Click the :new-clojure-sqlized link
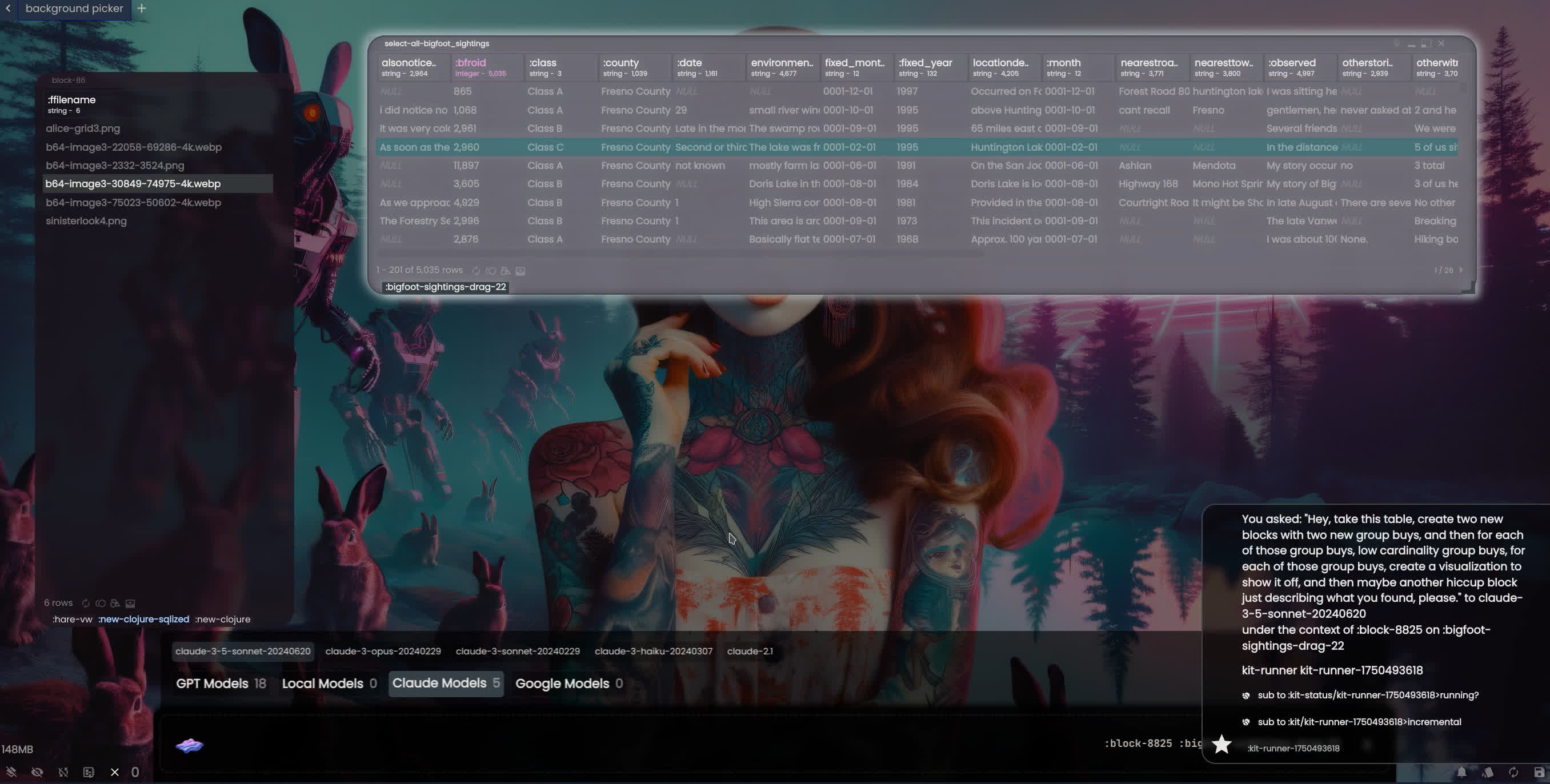The image size is (1550, 784). (144, 620)
